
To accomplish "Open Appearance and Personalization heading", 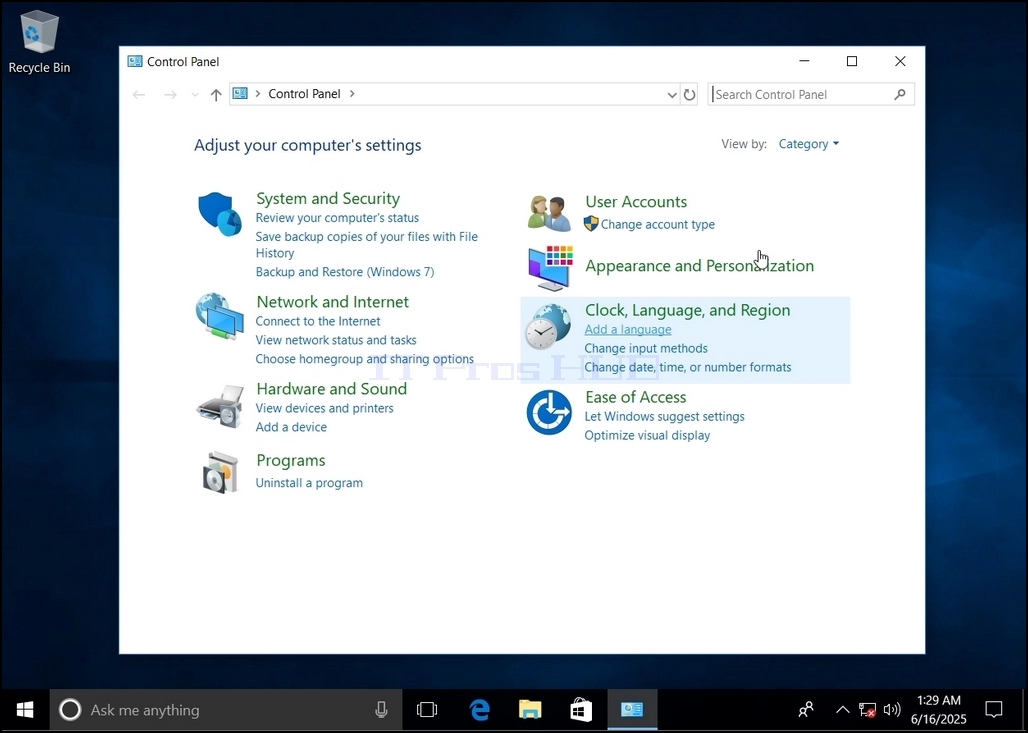I will pos(700,266).
